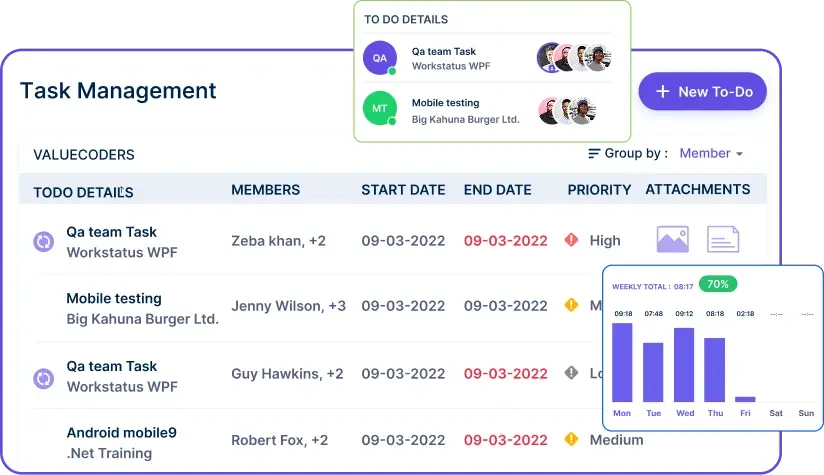
Task: Open the image attachment icon
Action: point(673,240)
